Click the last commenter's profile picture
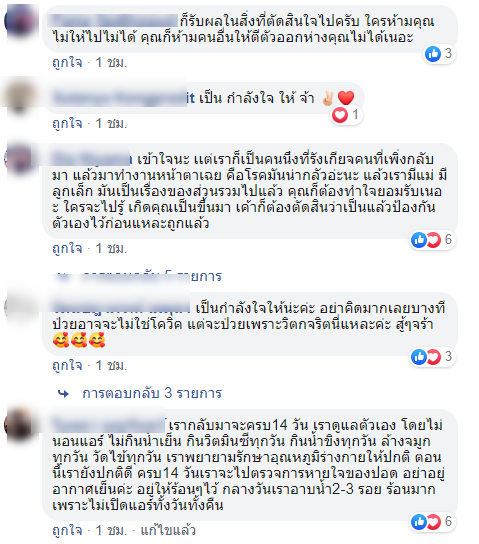The width and height of the screenshot is (479, 544). coord(19,425)
